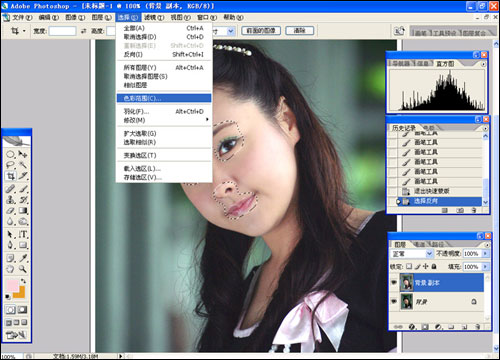Open the 滤镜 menu in the menu bar

coord(154,17)
